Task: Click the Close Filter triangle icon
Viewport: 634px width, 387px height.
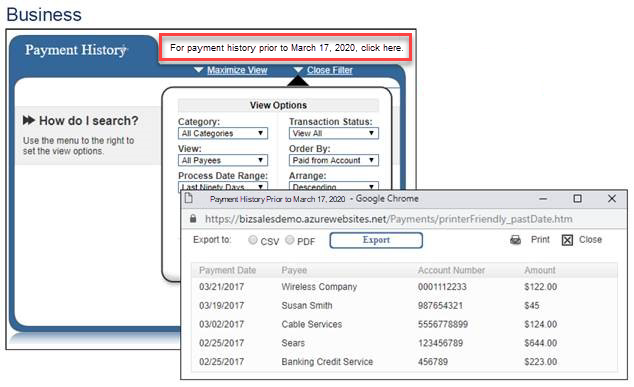Action: click(298, 70)
